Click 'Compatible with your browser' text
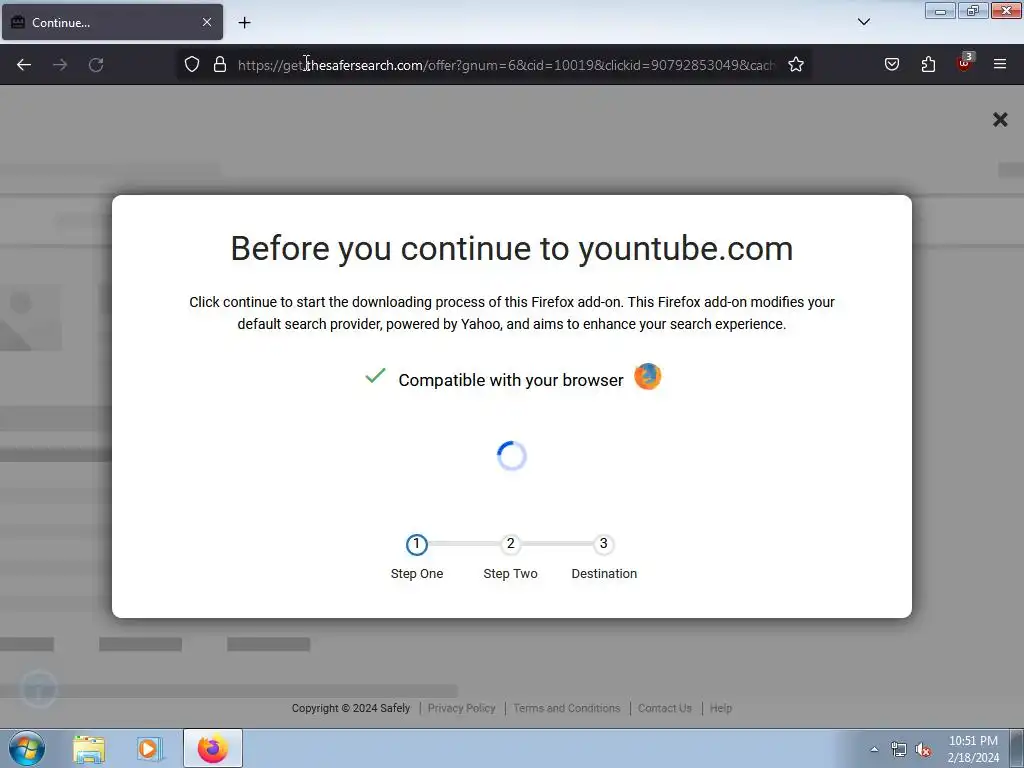The height and width of the screenshot is (768, 1024). [511, 380]
